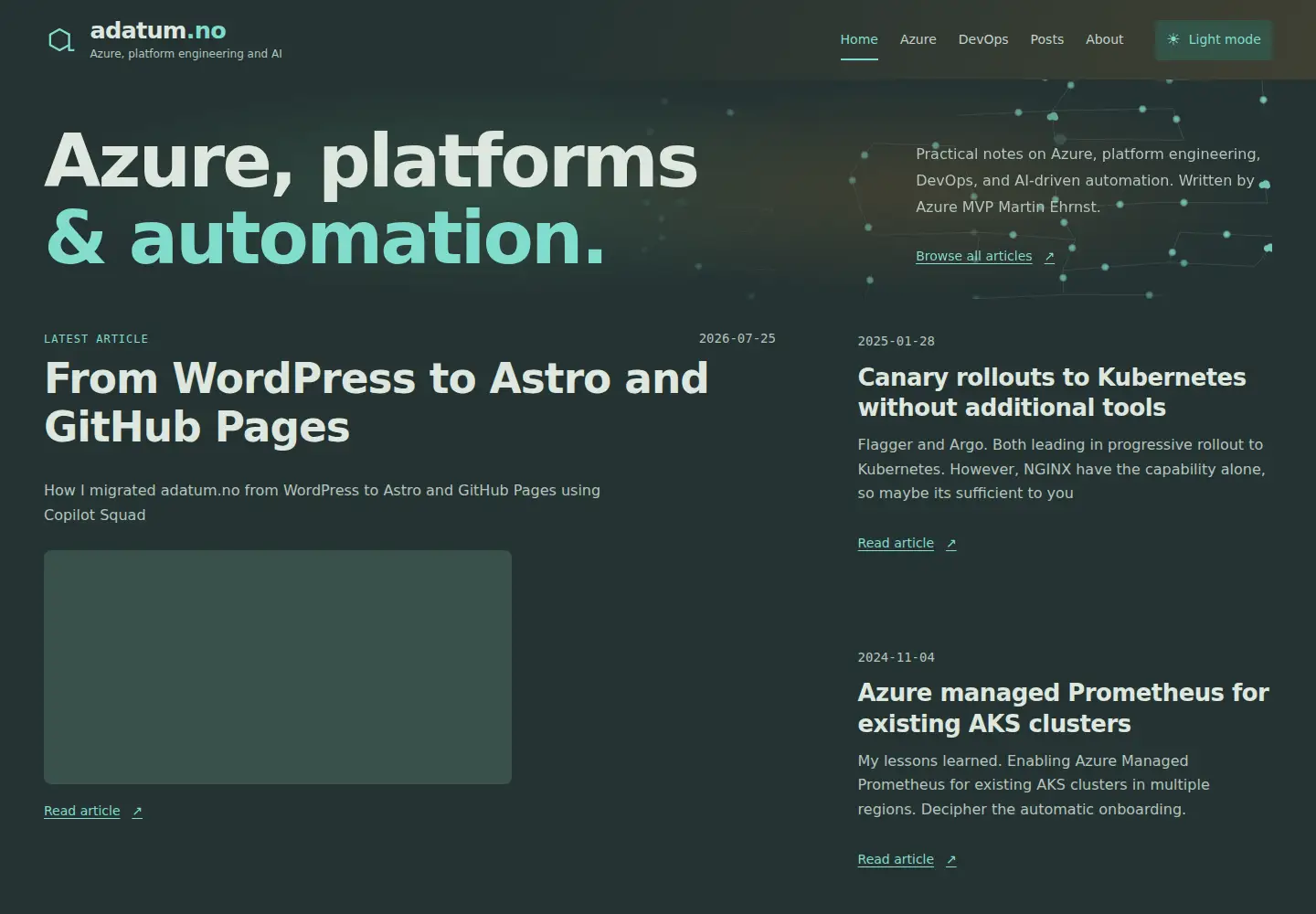Open Canary rollouts to Kubernetes article title

[1052, 392]
